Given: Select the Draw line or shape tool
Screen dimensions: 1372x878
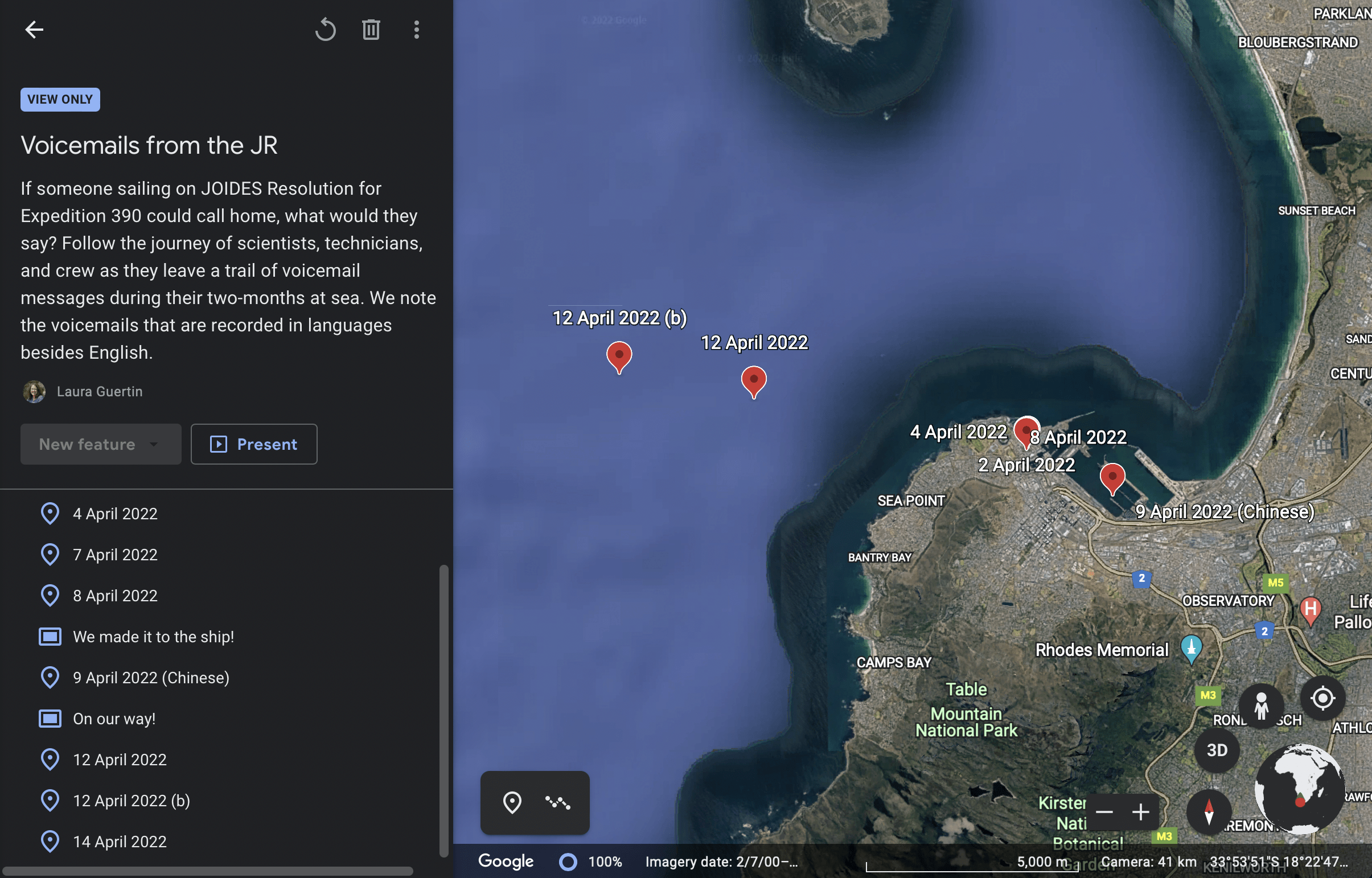Looking at the screenshot, I should 557,803.
